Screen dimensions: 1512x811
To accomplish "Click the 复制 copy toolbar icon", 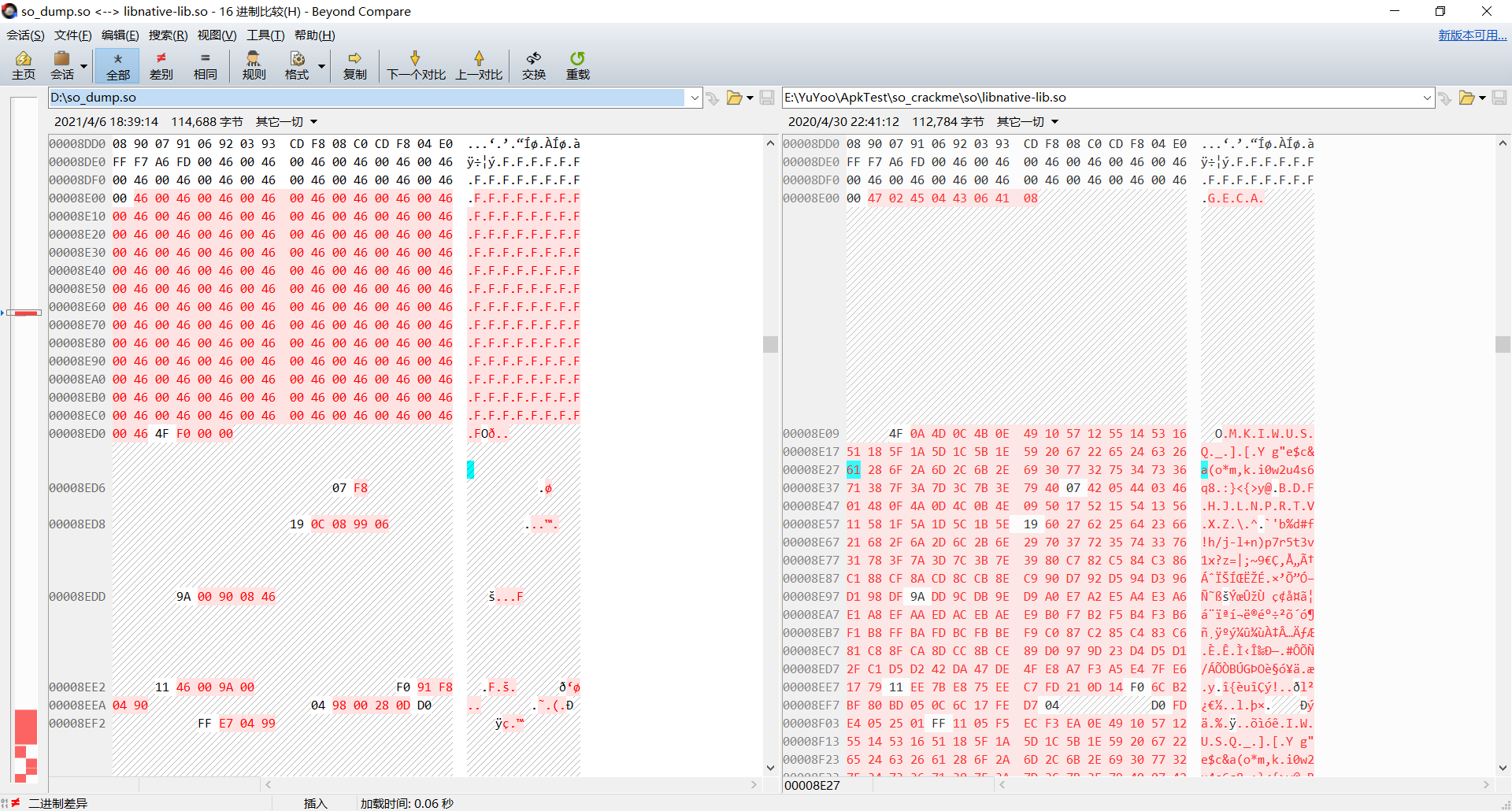I will (x=354, y=65).
